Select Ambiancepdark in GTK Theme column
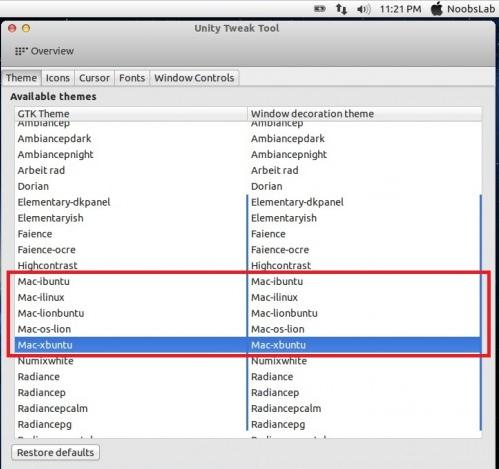Screen dimensions: 499x469 click(x=131, y=139)
